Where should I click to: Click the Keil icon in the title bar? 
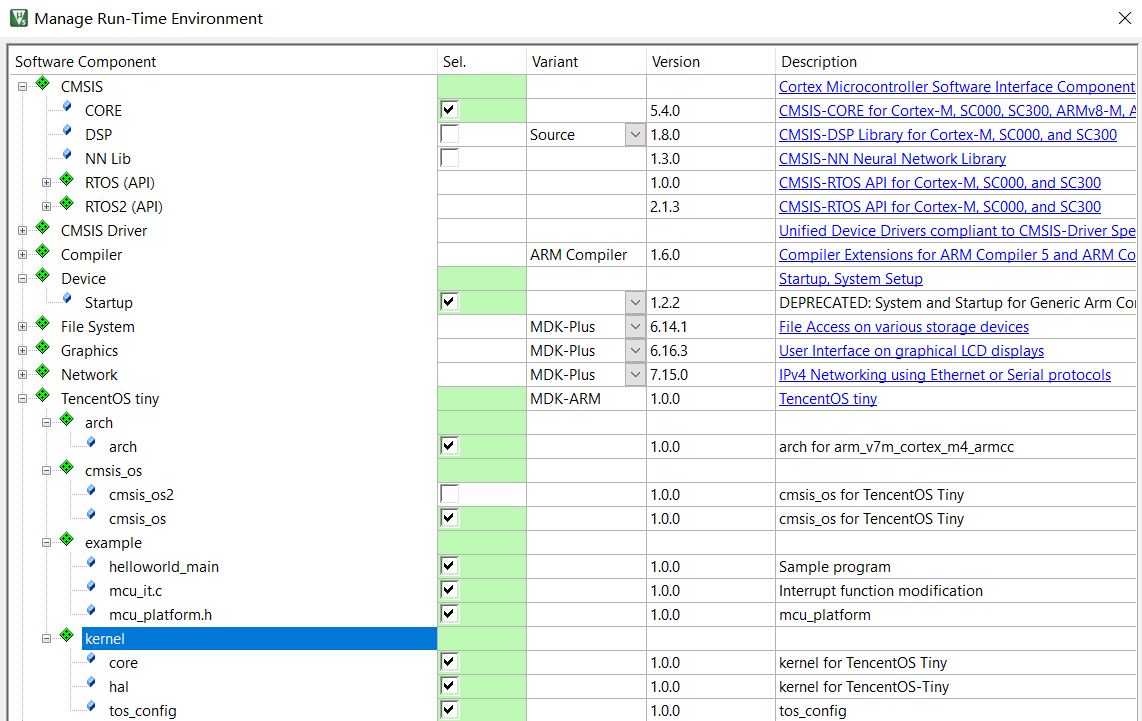[19, 18]
